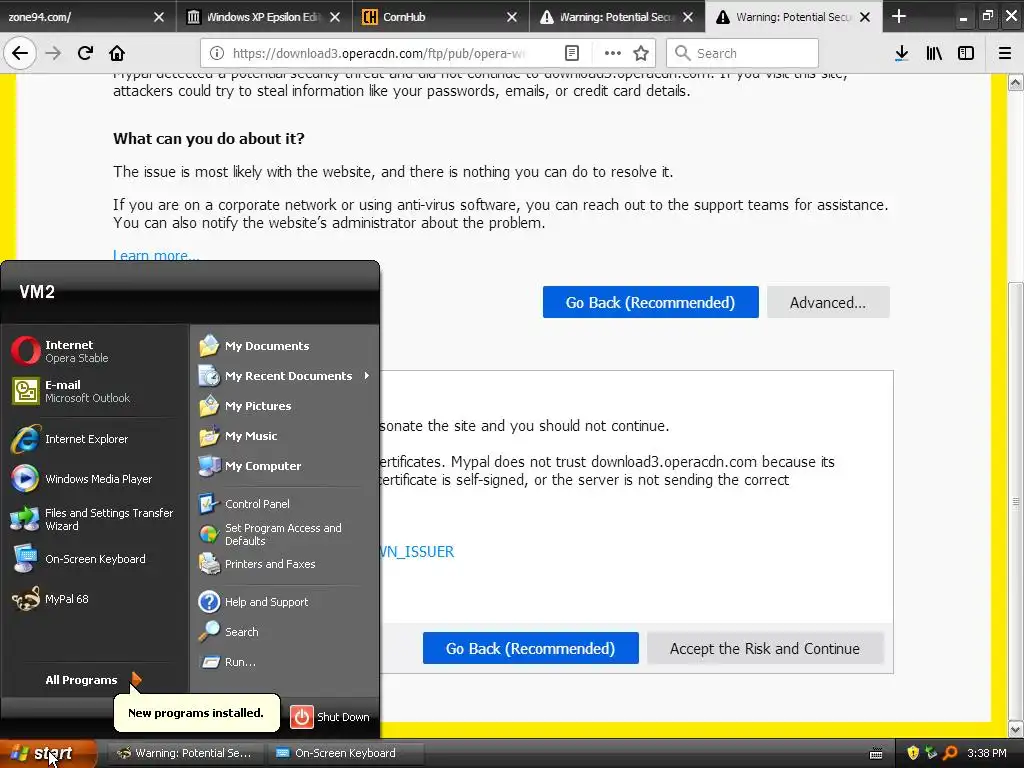Switch to first Warning: Potential Security tab

[x=607, y=17]
